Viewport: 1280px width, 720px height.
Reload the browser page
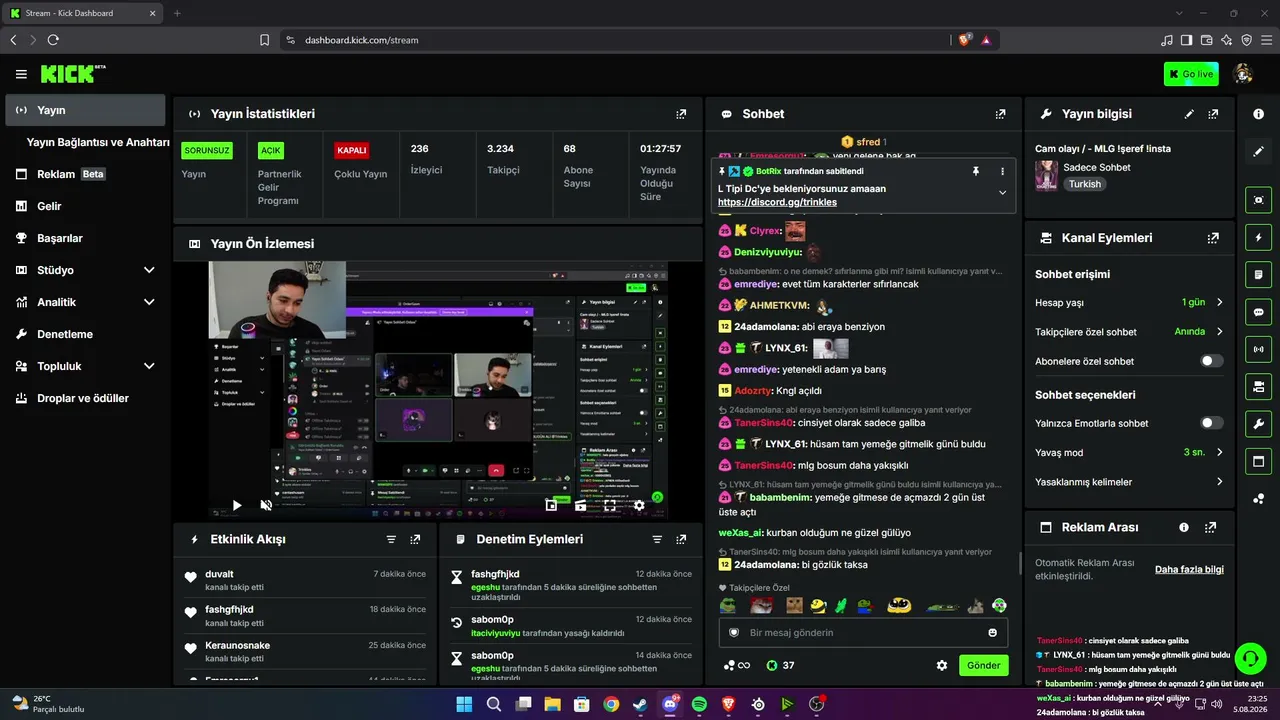click(x=53, y=40)
